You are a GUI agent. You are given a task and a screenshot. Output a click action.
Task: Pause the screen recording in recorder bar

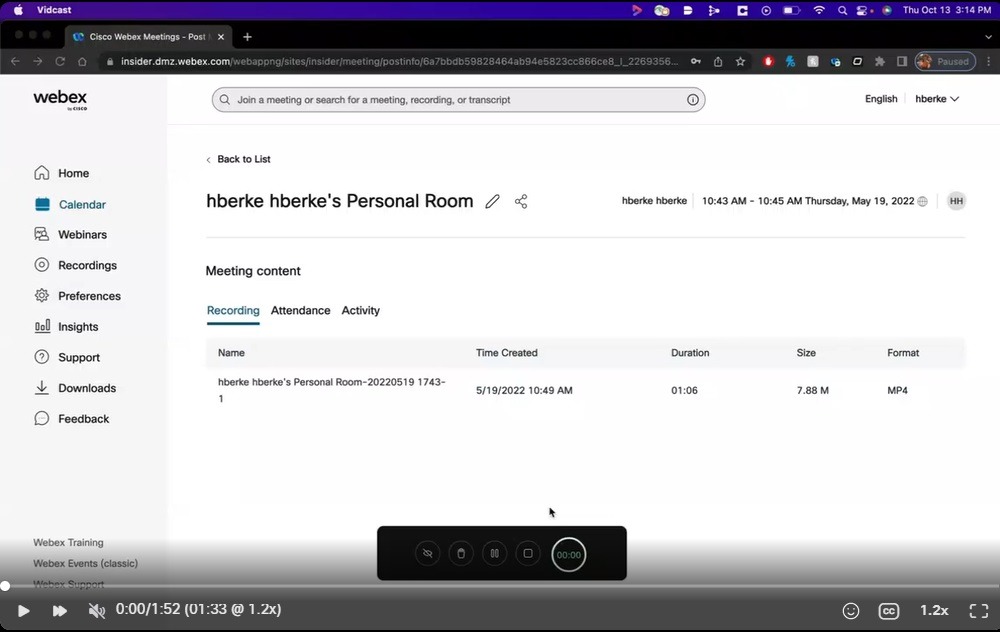494,554
